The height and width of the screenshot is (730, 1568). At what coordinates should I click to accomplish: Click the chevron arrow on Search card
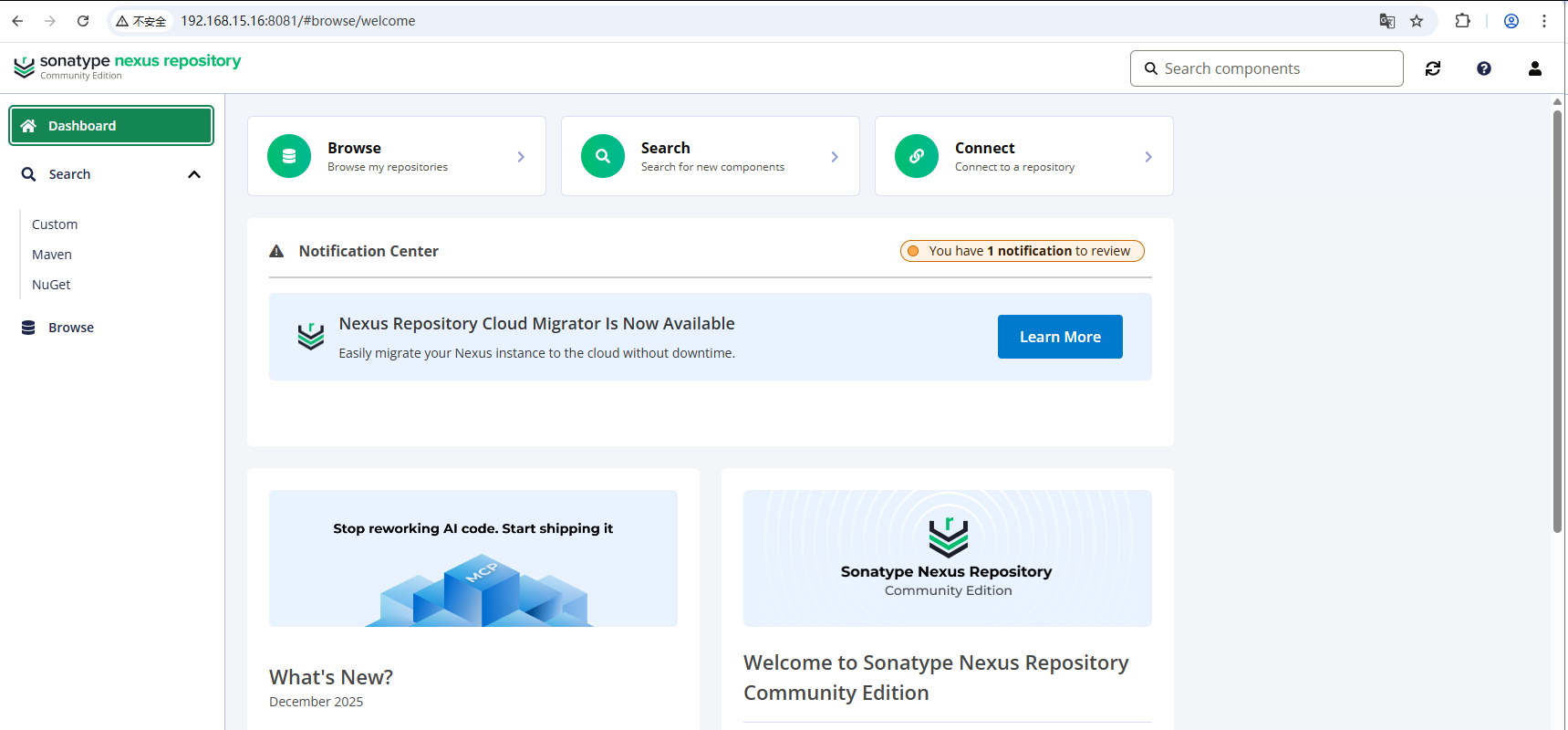click(x=835, y=157)
